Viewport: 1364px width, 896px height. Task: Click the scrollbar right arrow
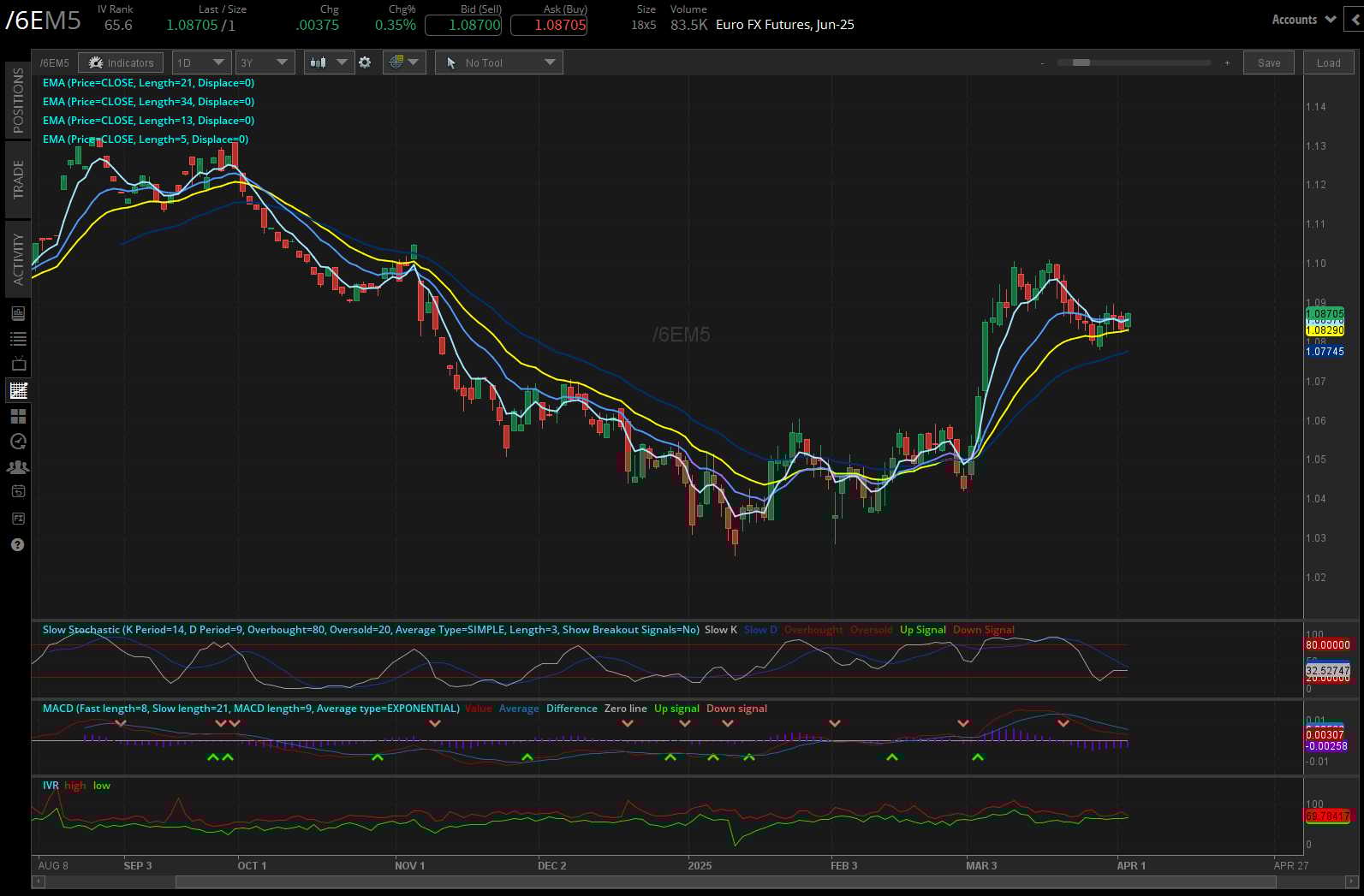pyautogui.click(x=1352, y=881)
